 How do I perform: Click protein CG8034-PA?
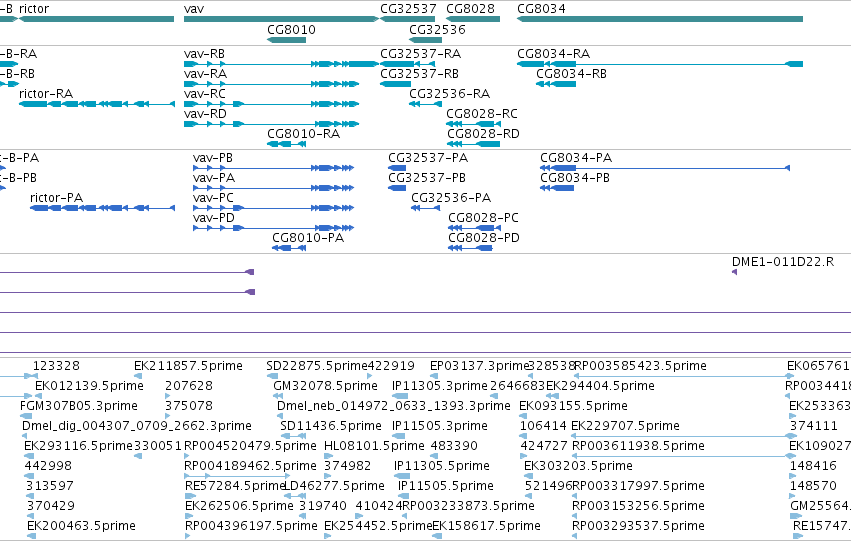click(665, 168)
